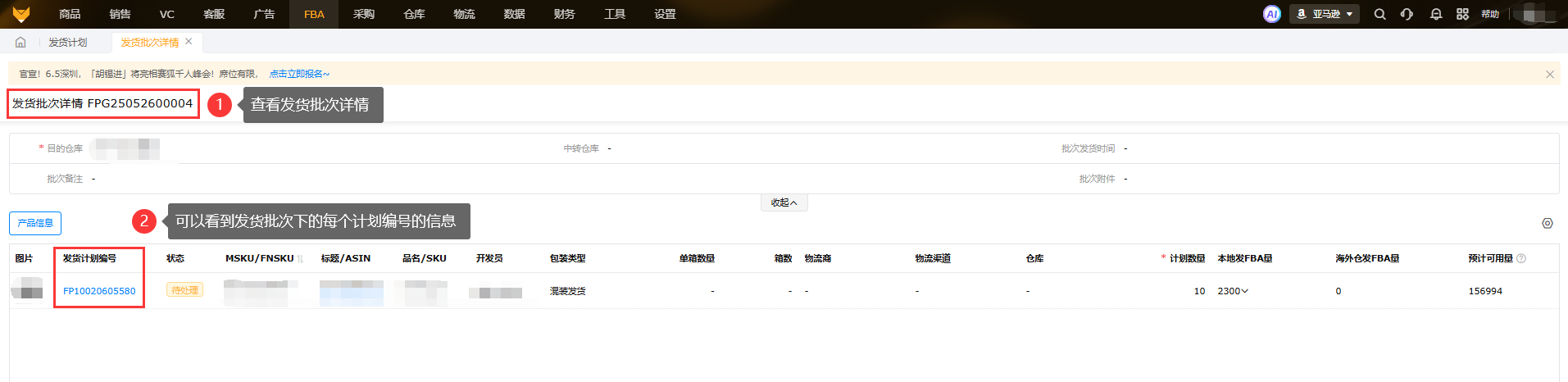Open the 财务 menu
Screen dimensions: 1568x382
[564, 14]
